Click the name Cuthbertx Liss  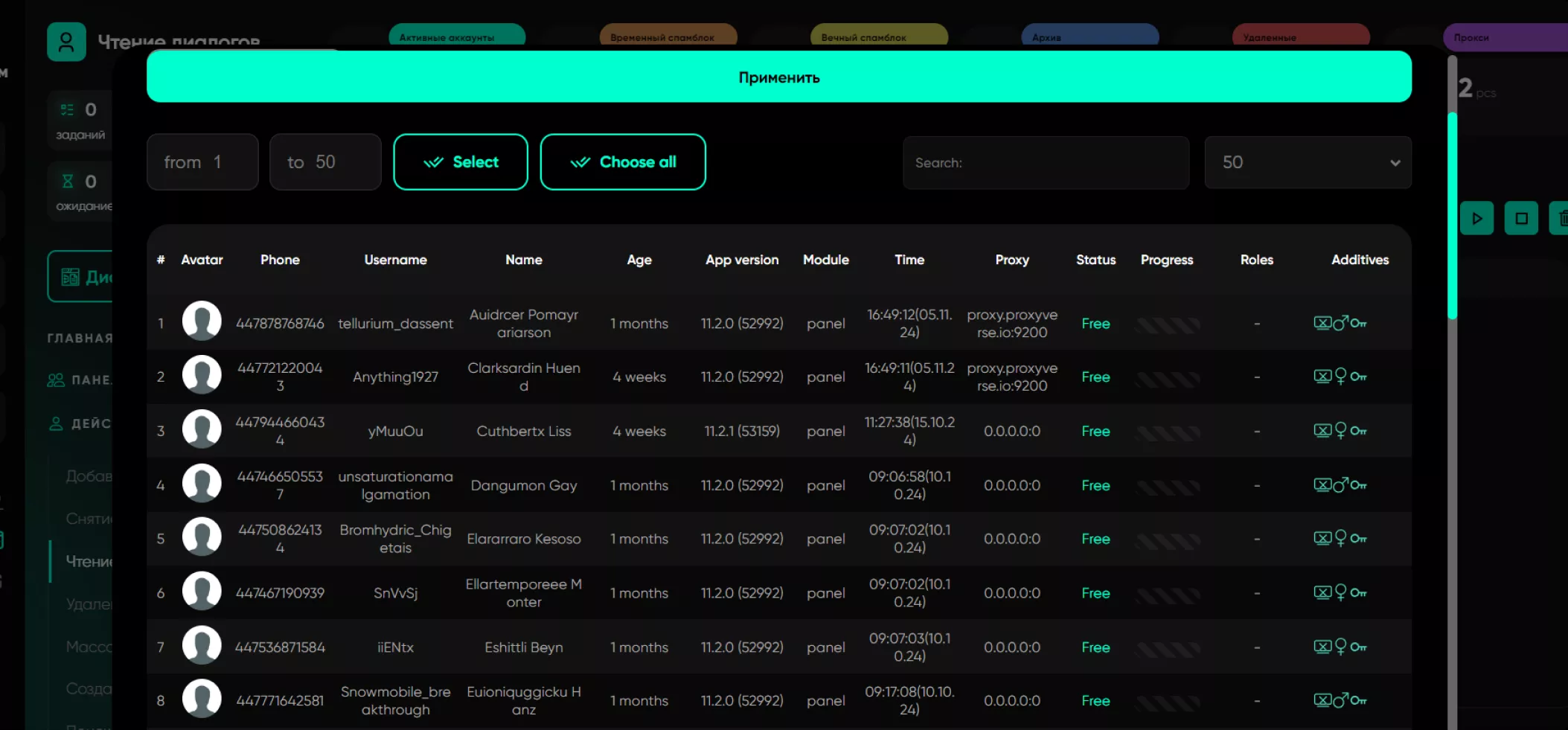[x=524, y=432]
